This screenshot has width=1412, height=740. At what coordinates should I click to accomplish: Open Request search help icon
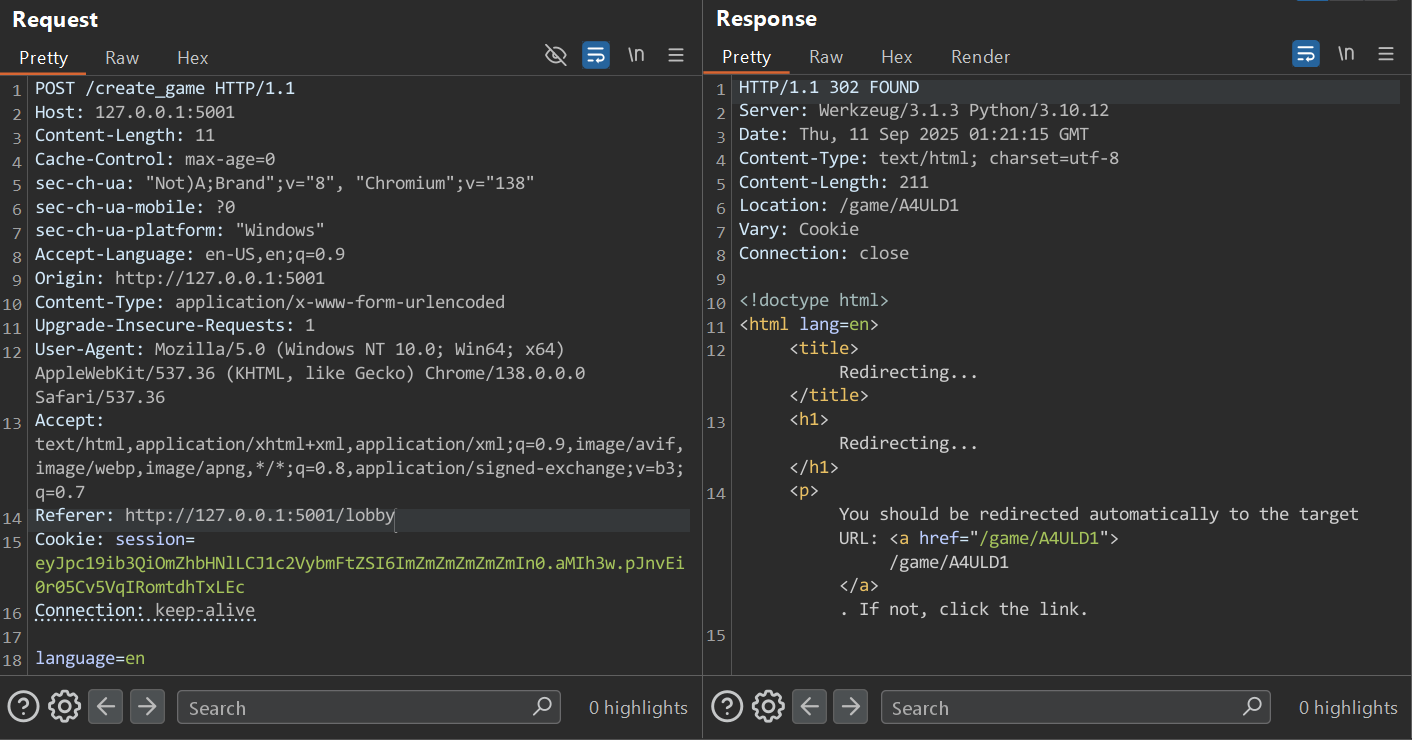24,707
